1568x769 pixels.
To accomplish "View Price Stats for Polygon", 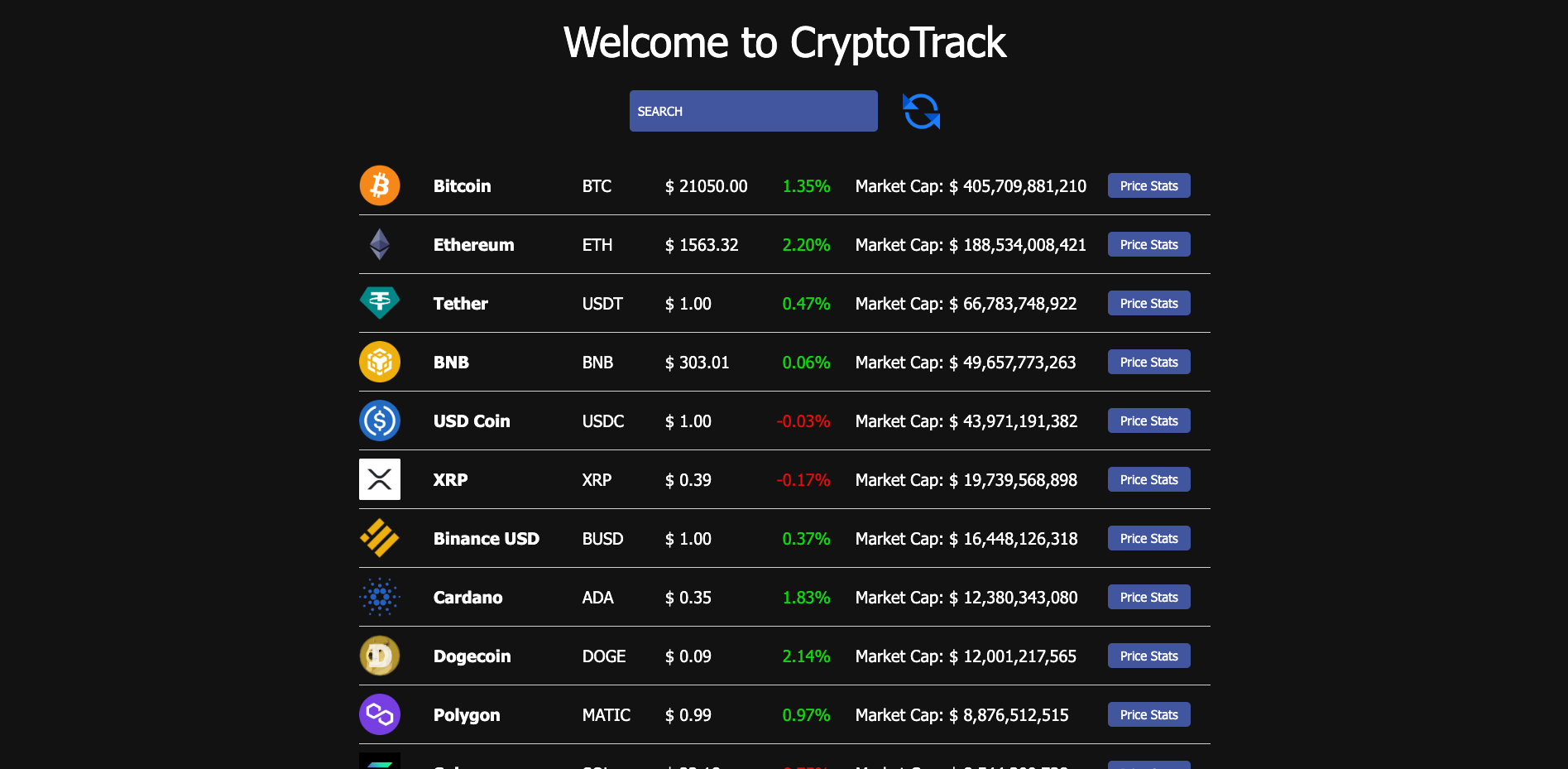I will 1148,714.
